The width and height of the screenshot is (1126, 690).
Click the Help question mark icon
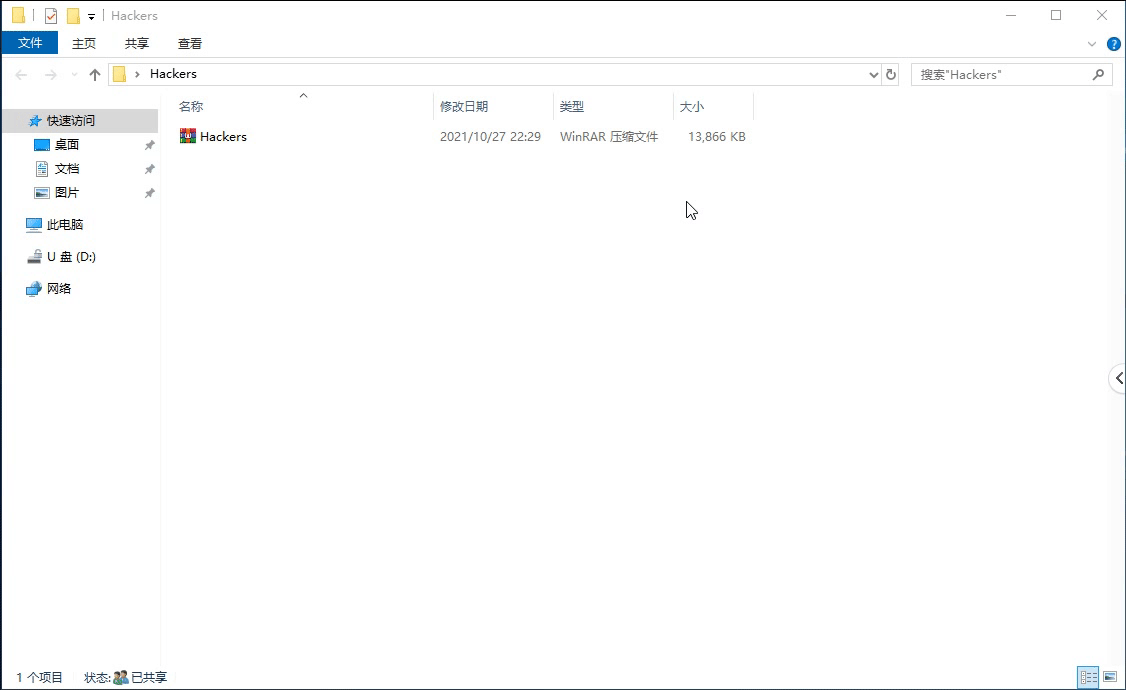pos(1114,44)
